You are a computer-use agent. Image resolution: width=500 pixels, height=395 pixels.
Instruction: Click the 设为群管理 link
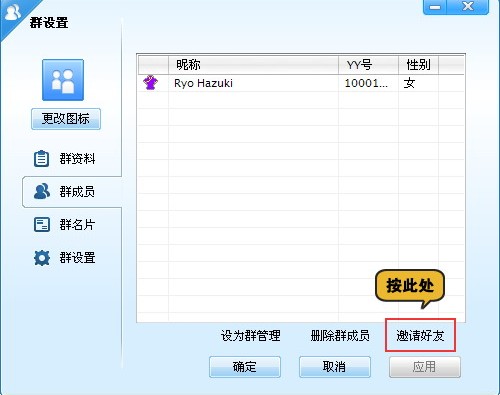250,336
